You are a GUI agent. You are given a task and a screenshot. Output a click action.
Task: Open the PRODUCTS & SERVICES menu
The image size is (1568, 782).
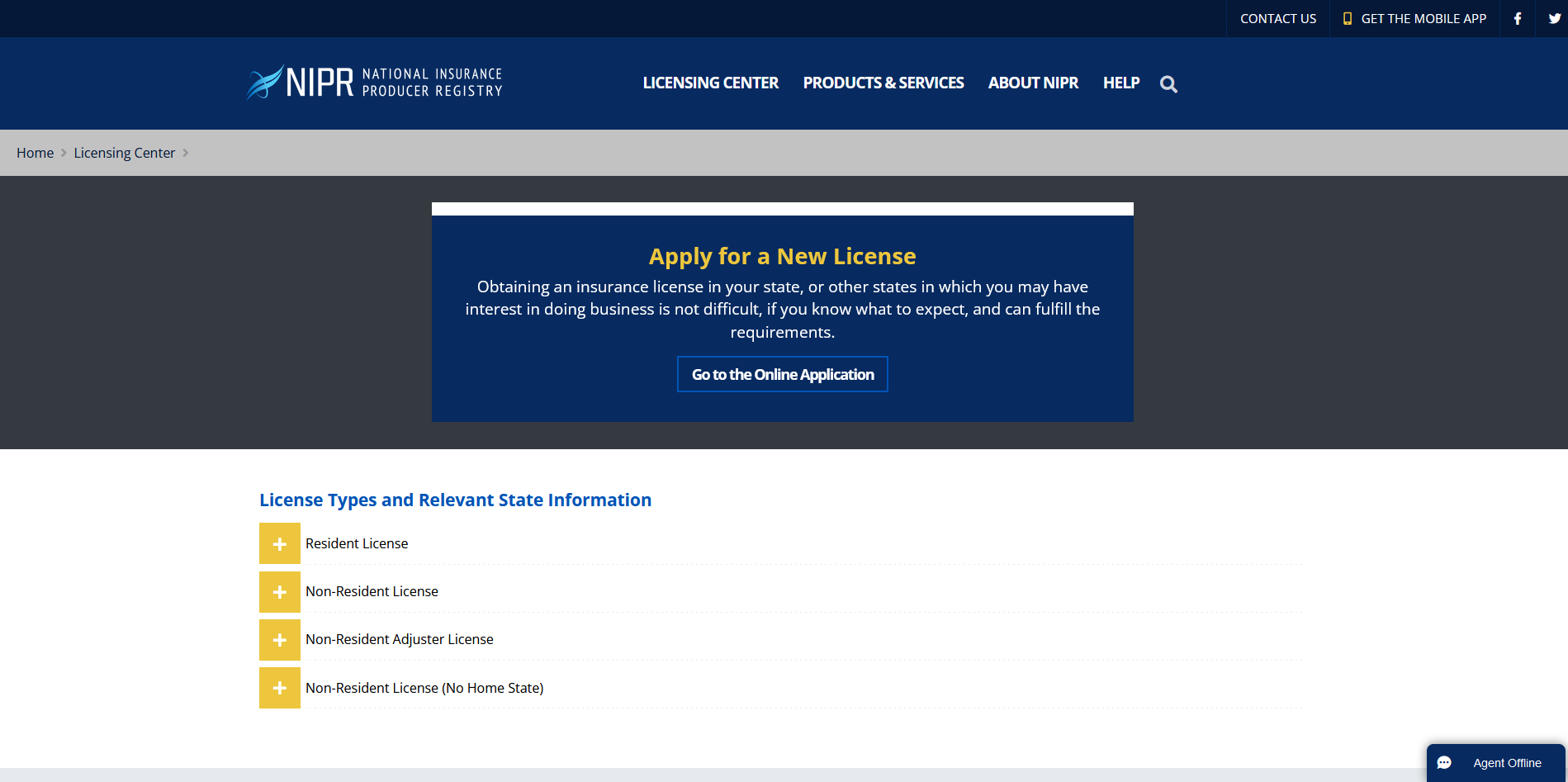tap(883, 83)
